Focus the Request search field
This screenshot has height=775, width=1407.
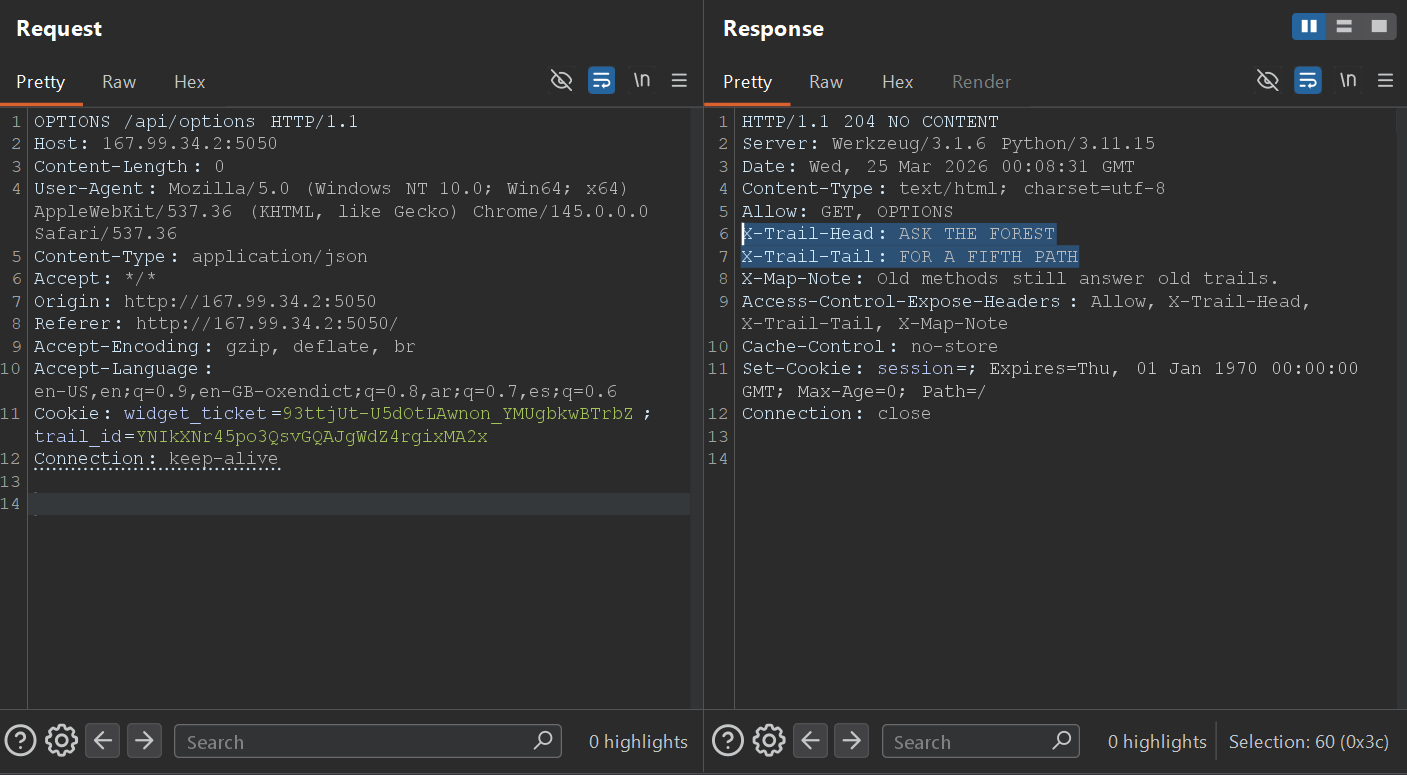click(367, 741)
